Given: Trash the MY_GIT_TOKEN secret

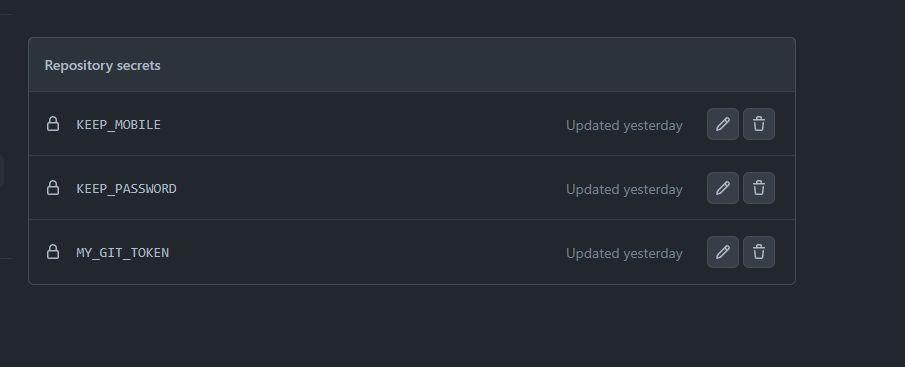Looking at the screenshot, I should (x=758, y=252).
